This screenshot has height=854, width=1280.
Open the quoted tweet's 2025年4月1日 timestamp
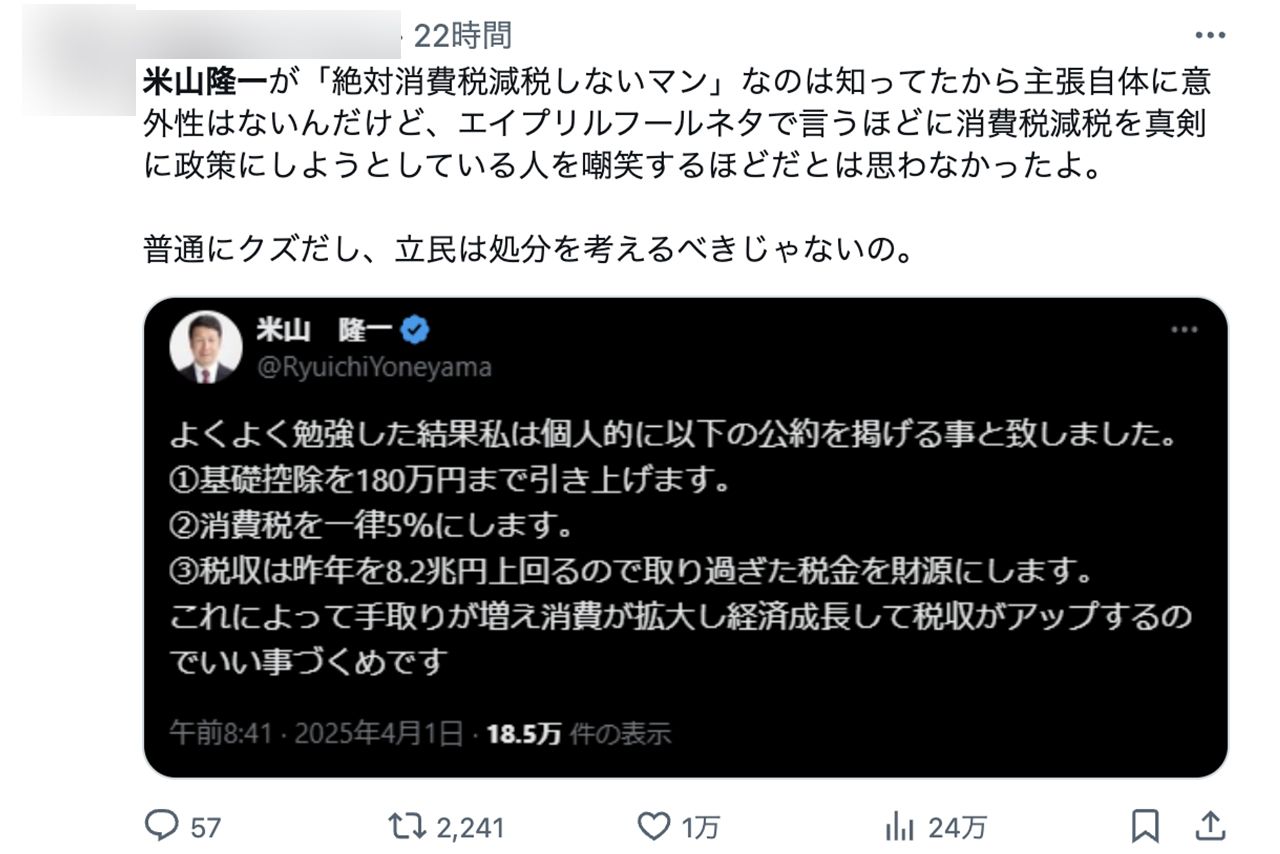380,733
